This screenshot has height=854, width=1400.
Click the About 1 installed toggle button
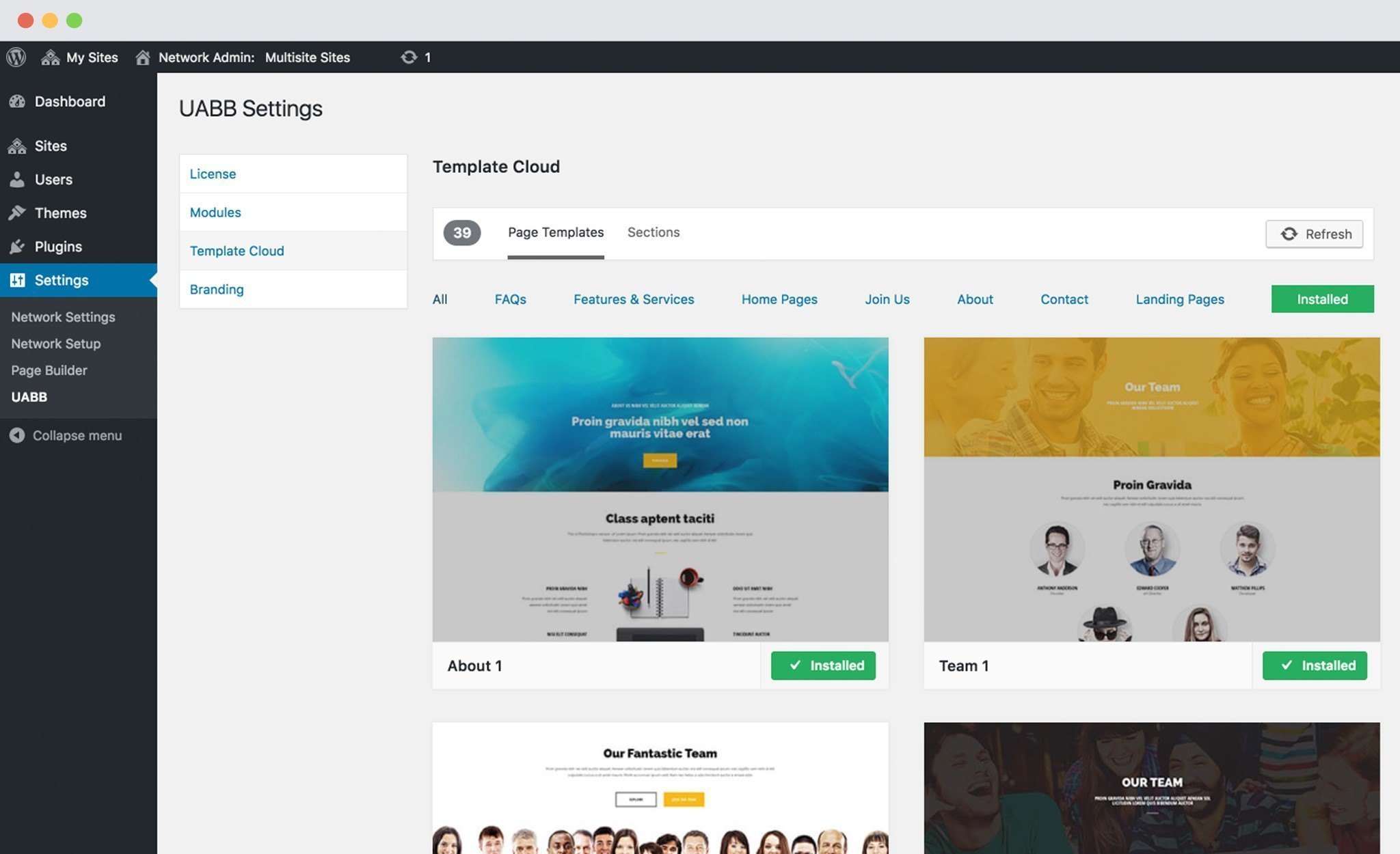coord(823,665)
